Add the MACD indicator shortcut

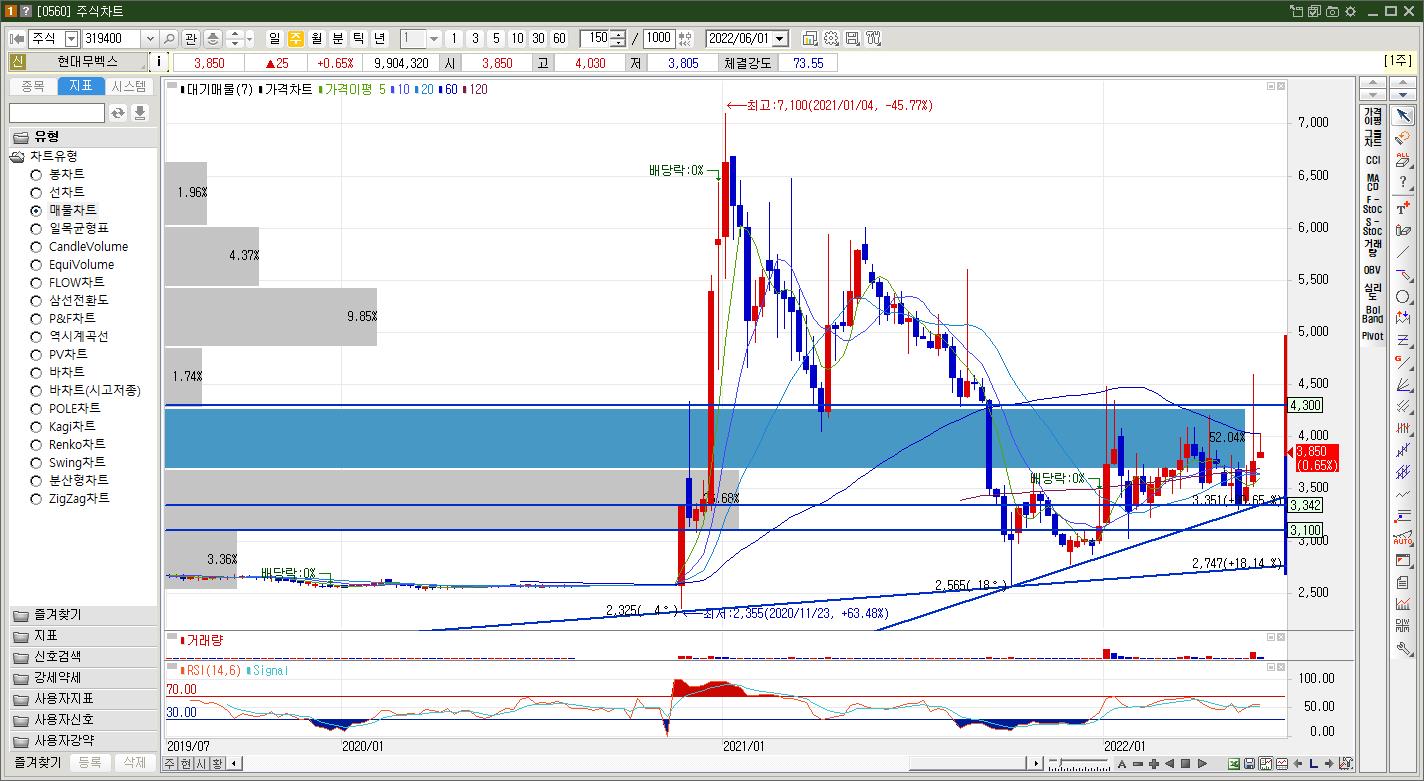click(x=1373, y=182)
